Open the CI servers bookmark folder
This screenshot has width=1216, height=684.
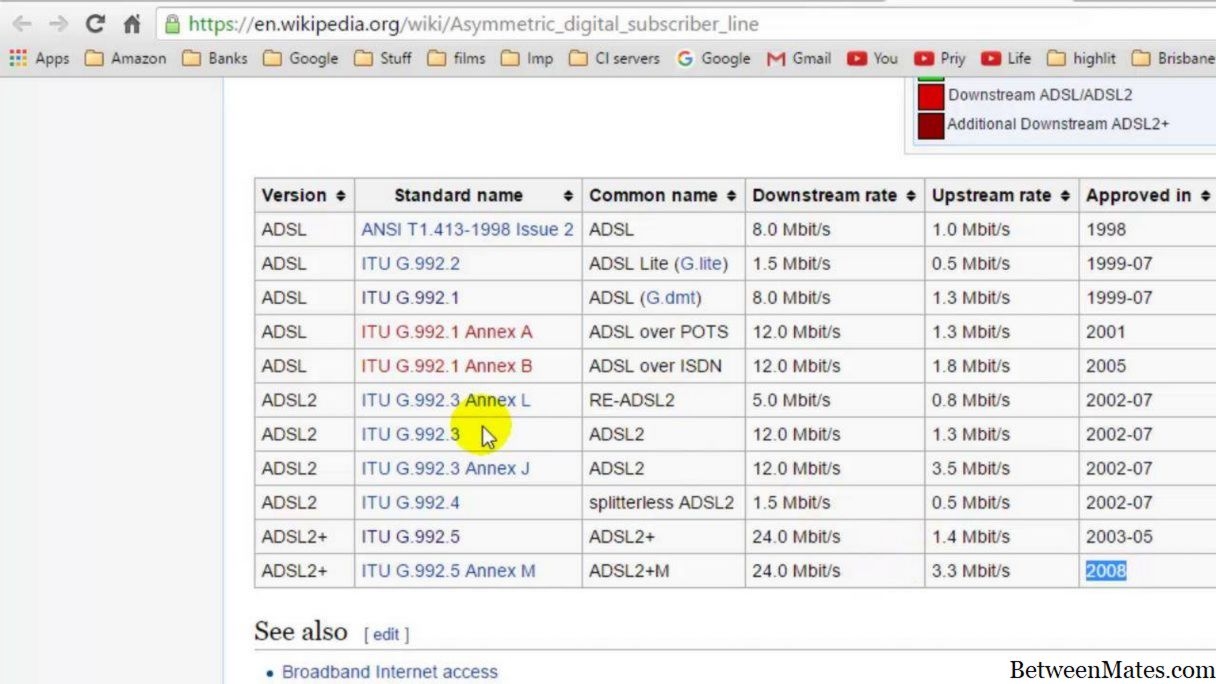coord(614,59)
